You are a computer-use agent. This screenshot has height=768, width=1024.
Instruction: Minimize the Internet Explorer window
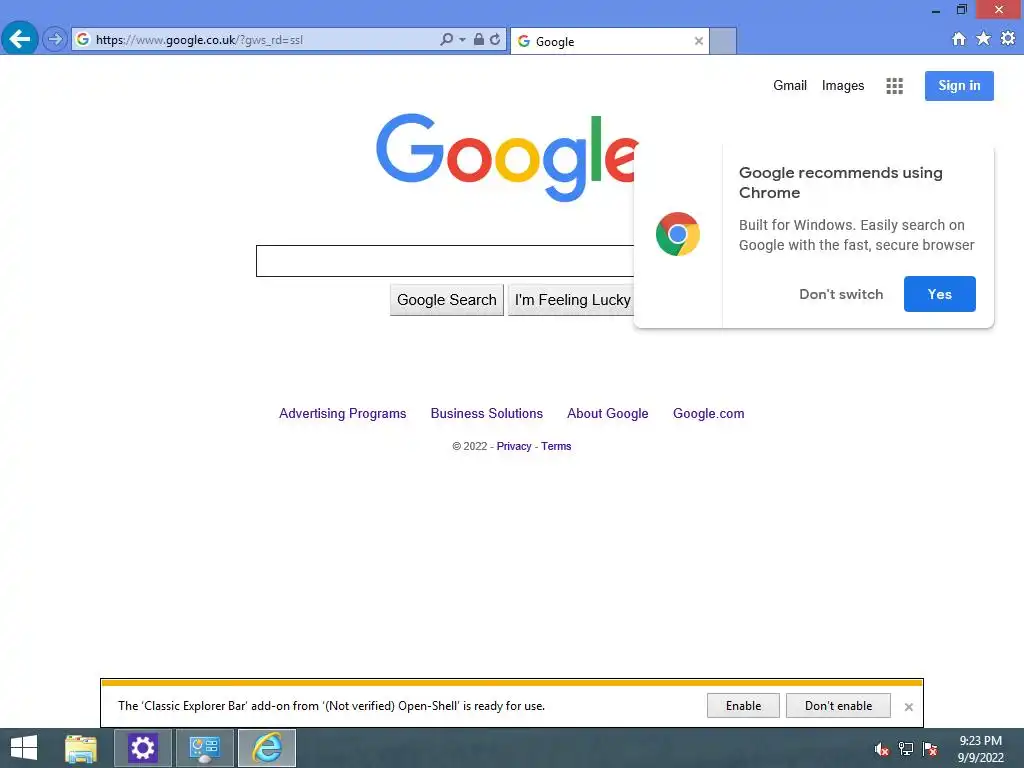click(936, 10)
